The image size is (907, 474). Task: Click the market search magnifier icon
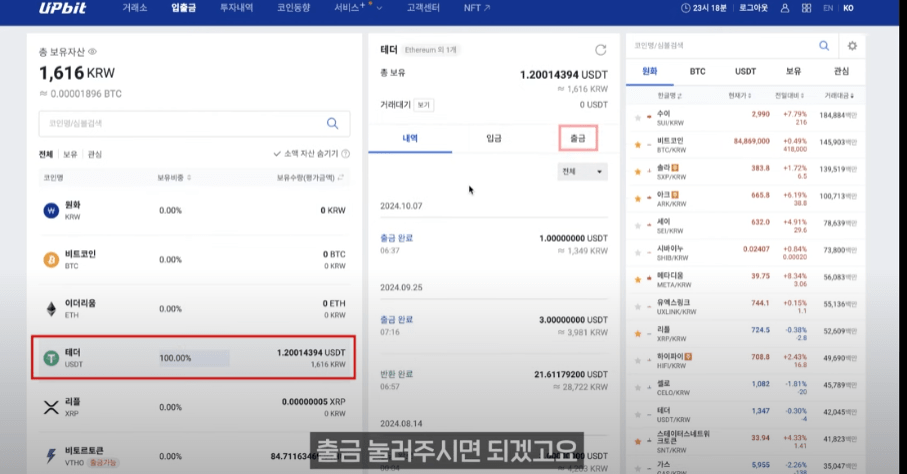tap(824, 46)
